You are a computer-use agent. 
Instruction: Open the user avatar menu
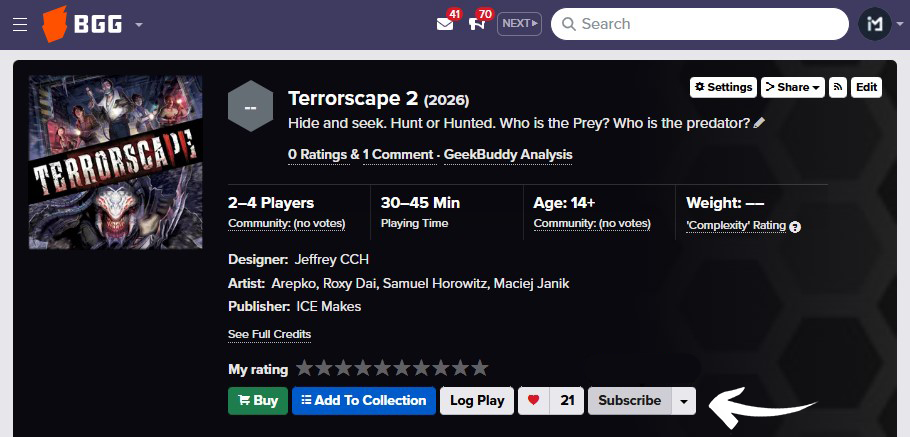(x=874, y=24)
